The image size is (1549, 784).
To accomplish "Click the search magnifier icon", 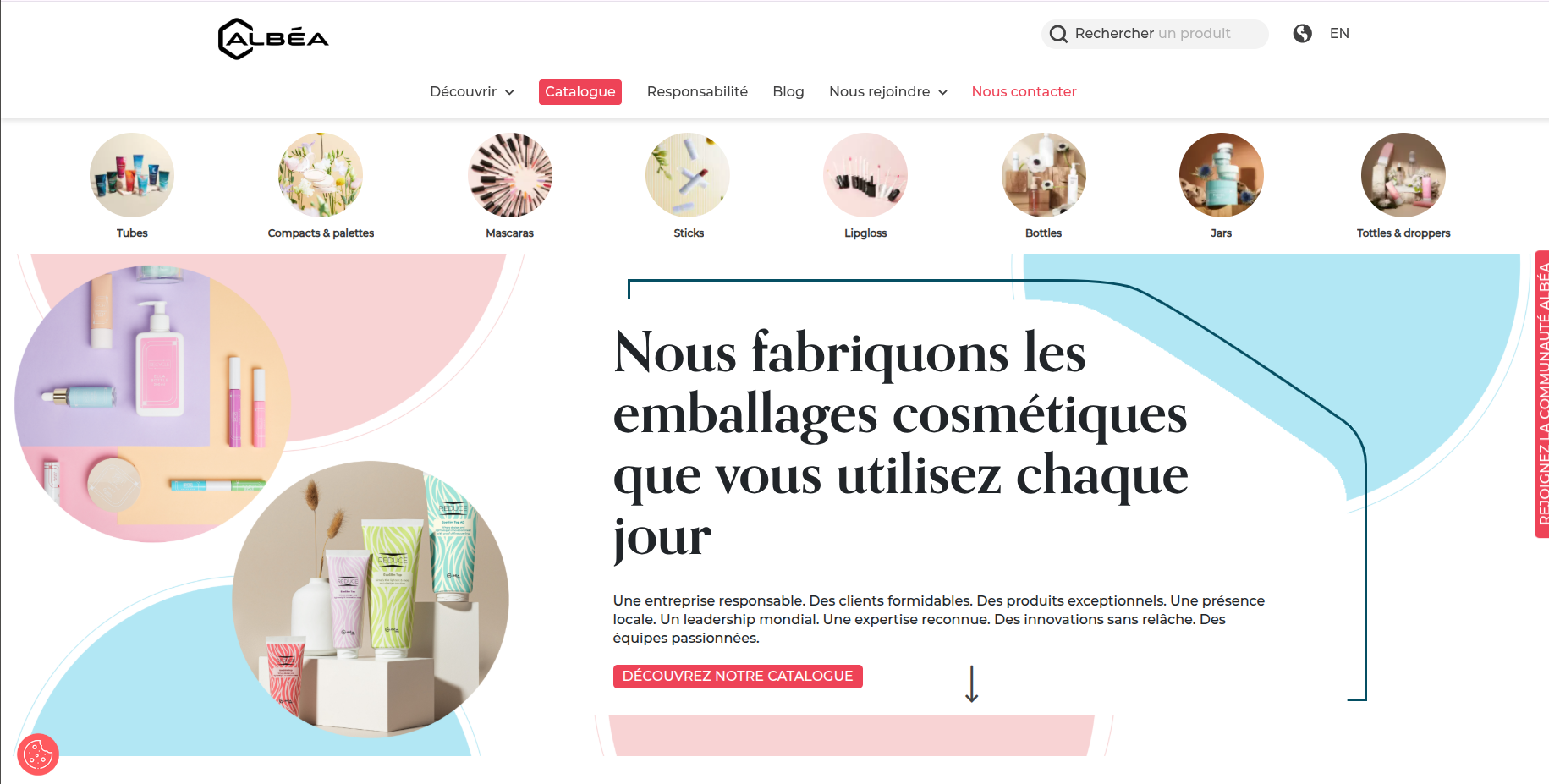I will point(1058,34).
